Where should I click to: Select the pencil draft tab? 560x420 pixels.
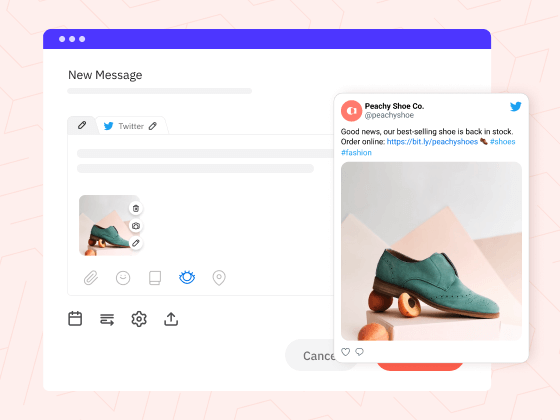pos(82,125)
